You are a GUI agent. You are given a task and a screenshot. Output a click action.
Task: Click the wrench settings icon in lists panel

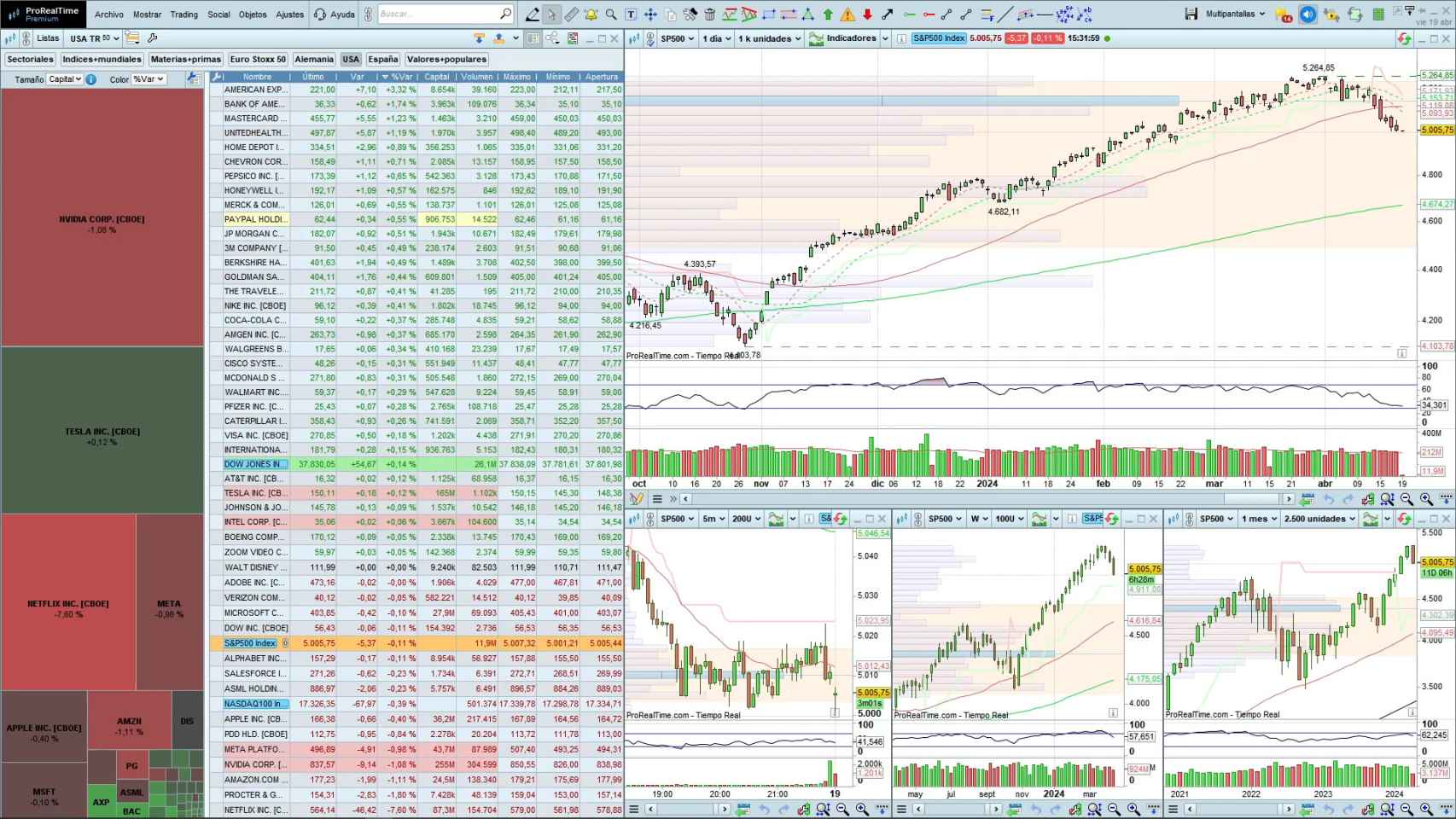pyautogui.click(x=153, y=38)
